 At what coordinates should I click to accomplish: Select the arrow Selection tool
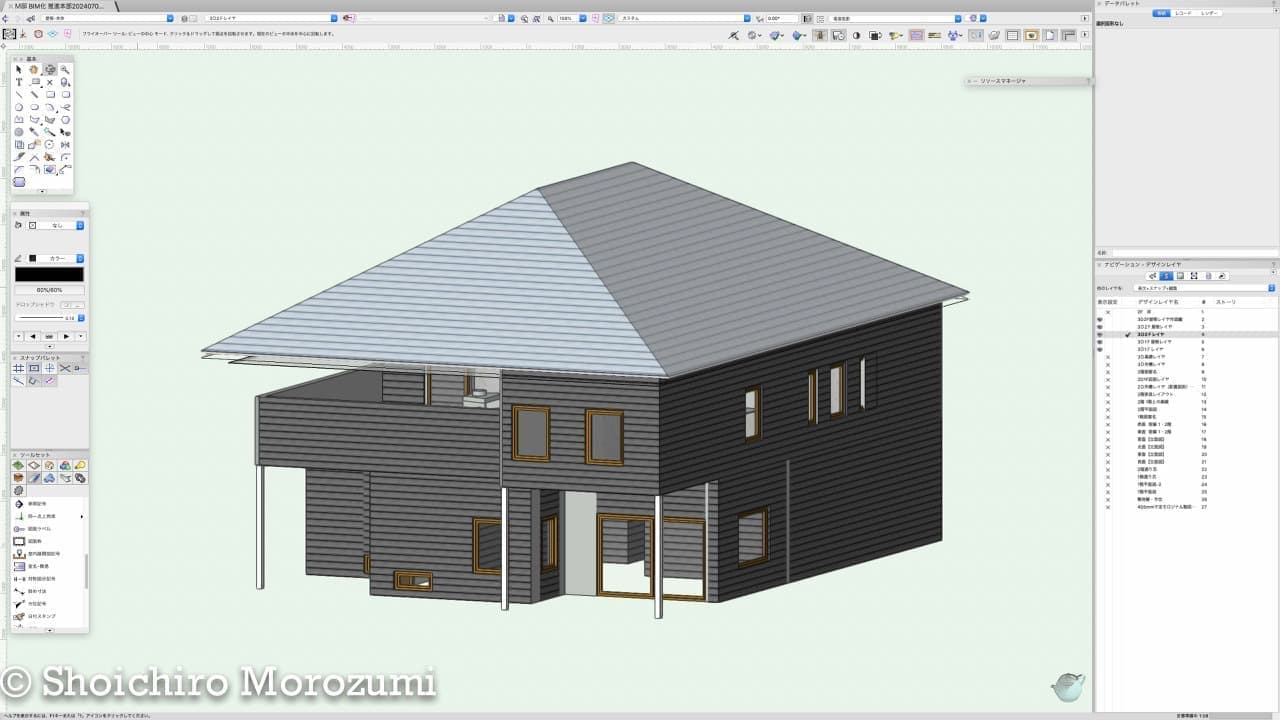tap(19, 70)
